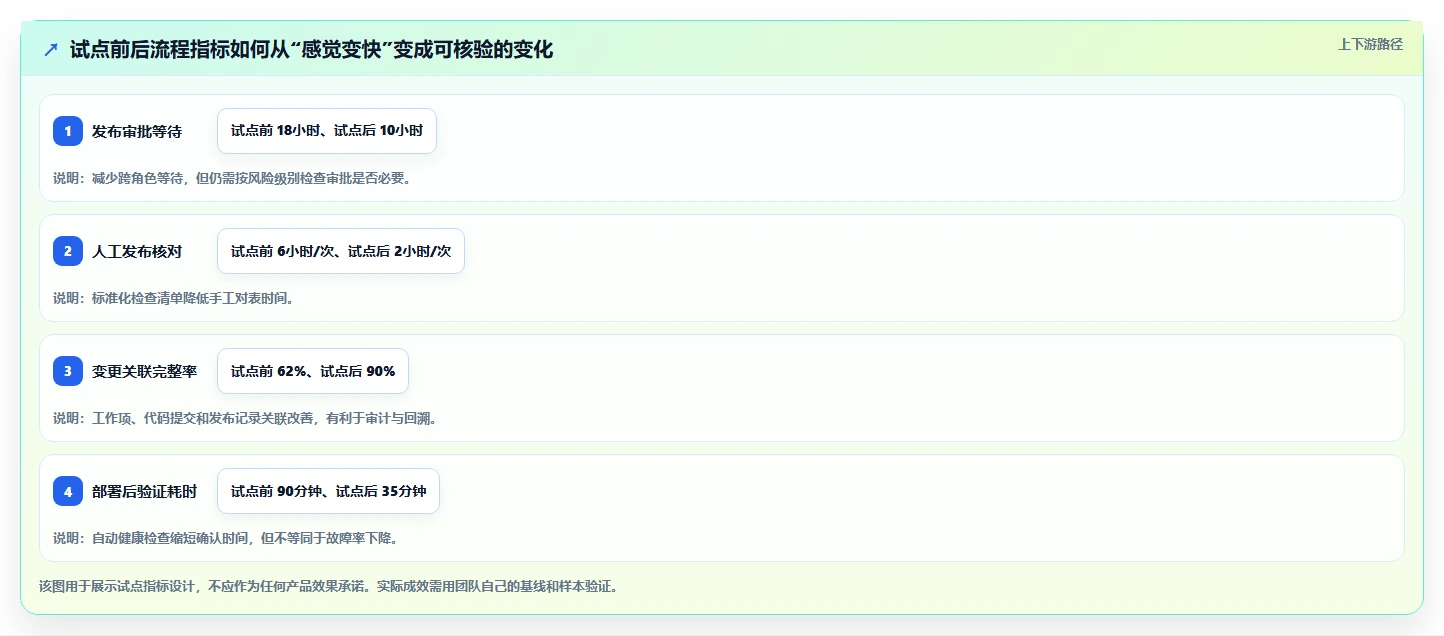Click the chip 试点前 90分钟、试点后 35分钟

[328, 491]
